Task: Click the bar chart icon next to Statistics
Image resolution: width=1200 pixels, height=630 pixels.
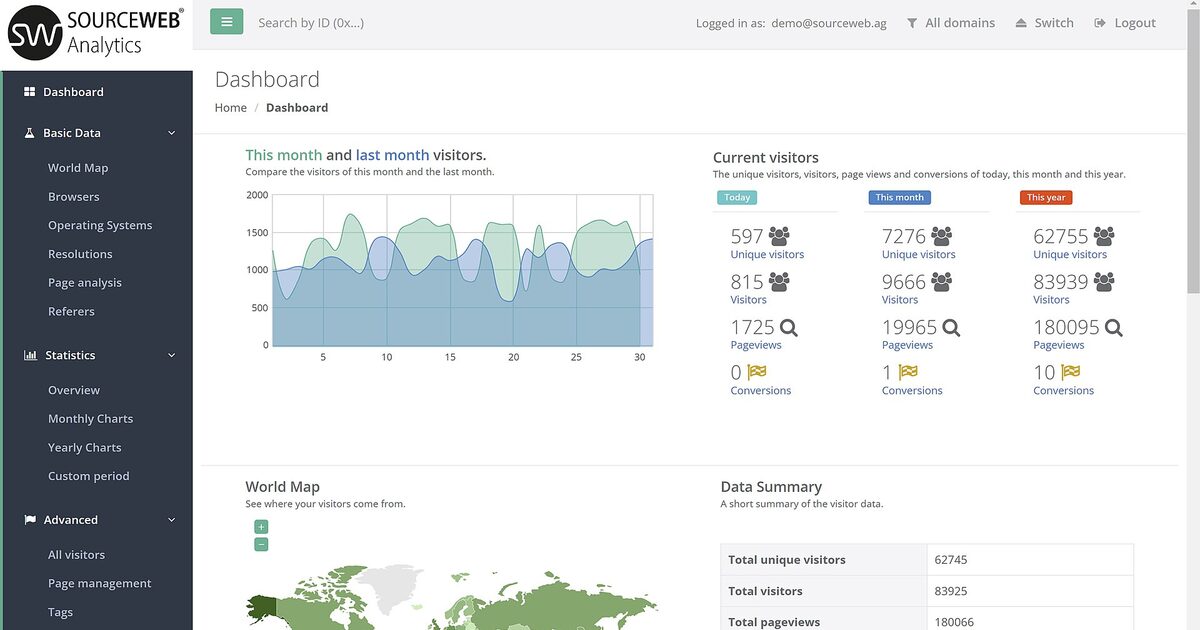Action: [30, 355]
